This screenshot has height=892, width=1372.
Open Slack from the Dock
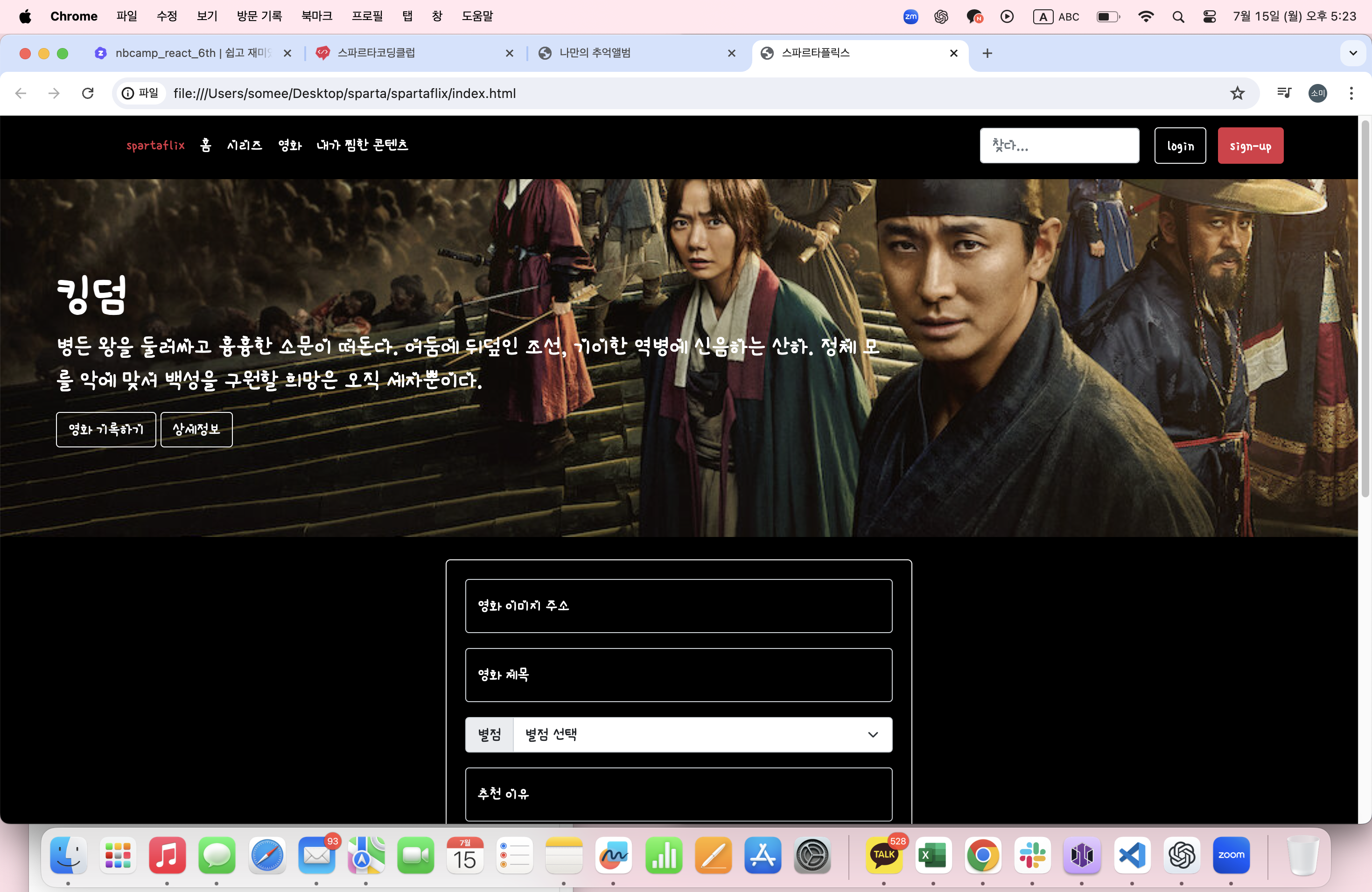[1032, 855]
